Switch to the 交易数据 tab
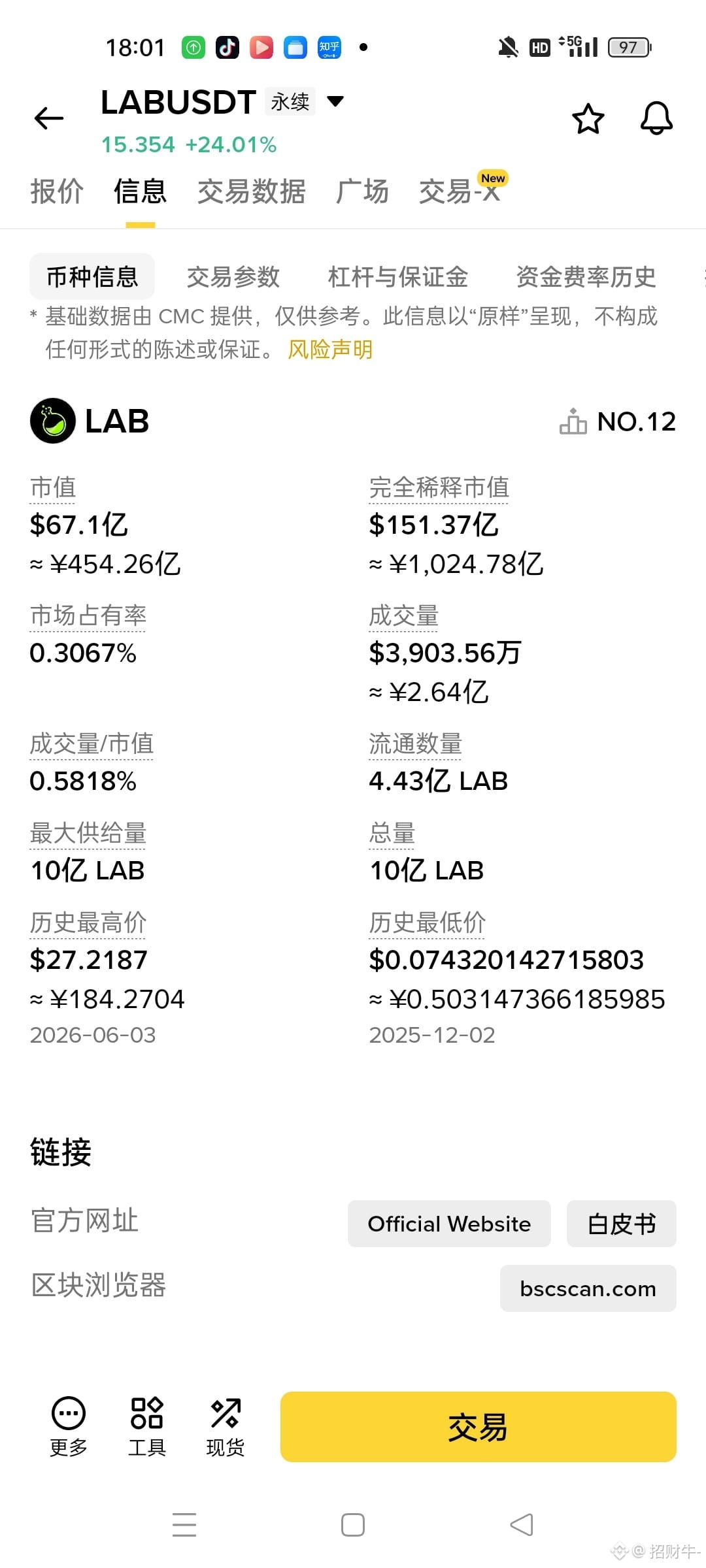The width and height of the screenshot is (706, 1568). coord(252,192)
